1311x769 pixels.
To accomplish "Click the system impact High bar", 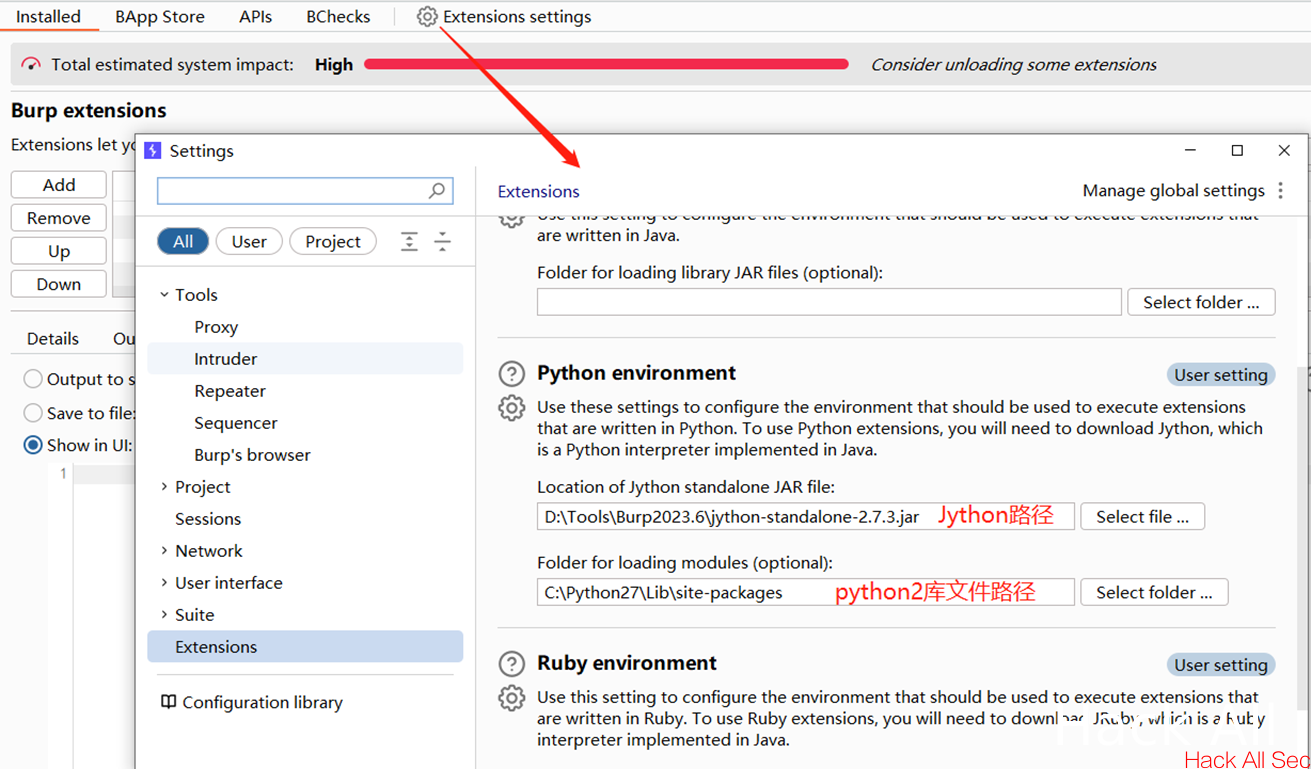I will (606, 64).
